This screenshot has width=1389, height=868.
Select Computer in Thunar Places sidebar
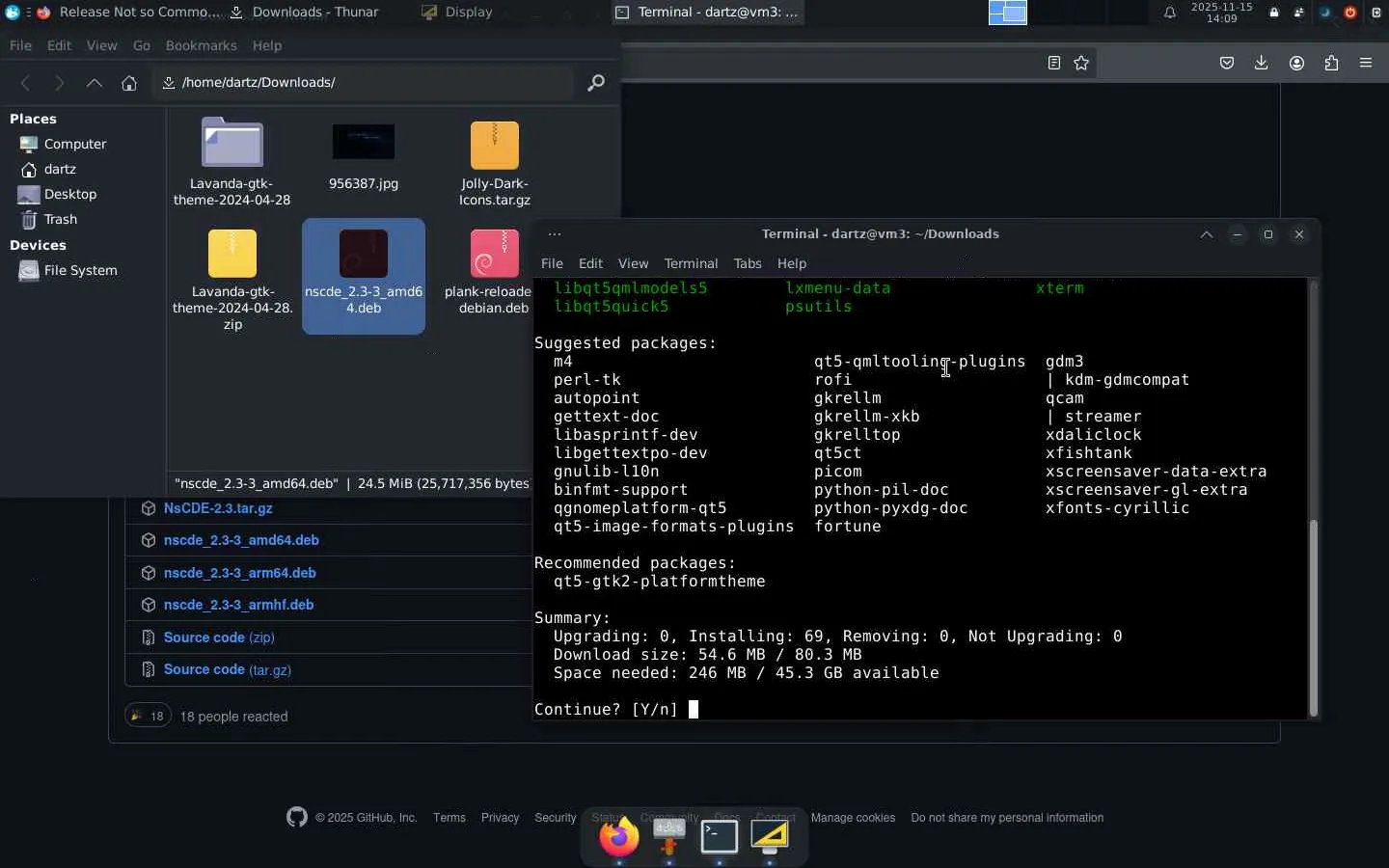[75, 144]
